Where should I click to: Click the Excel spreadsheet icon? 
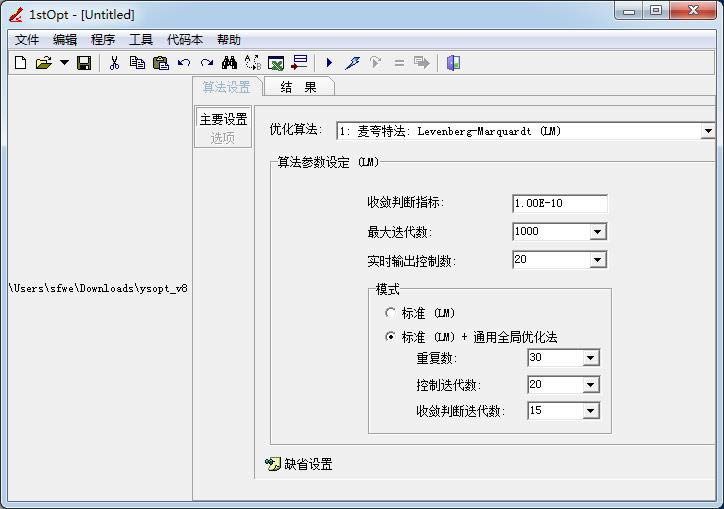coord(276,63)
